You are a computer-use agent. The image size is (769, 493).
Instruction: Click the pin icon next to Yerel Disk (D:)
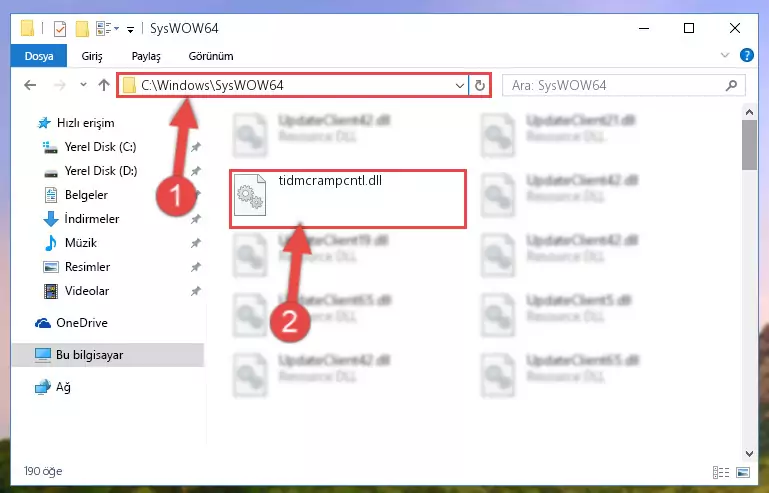tap(196, 171)
